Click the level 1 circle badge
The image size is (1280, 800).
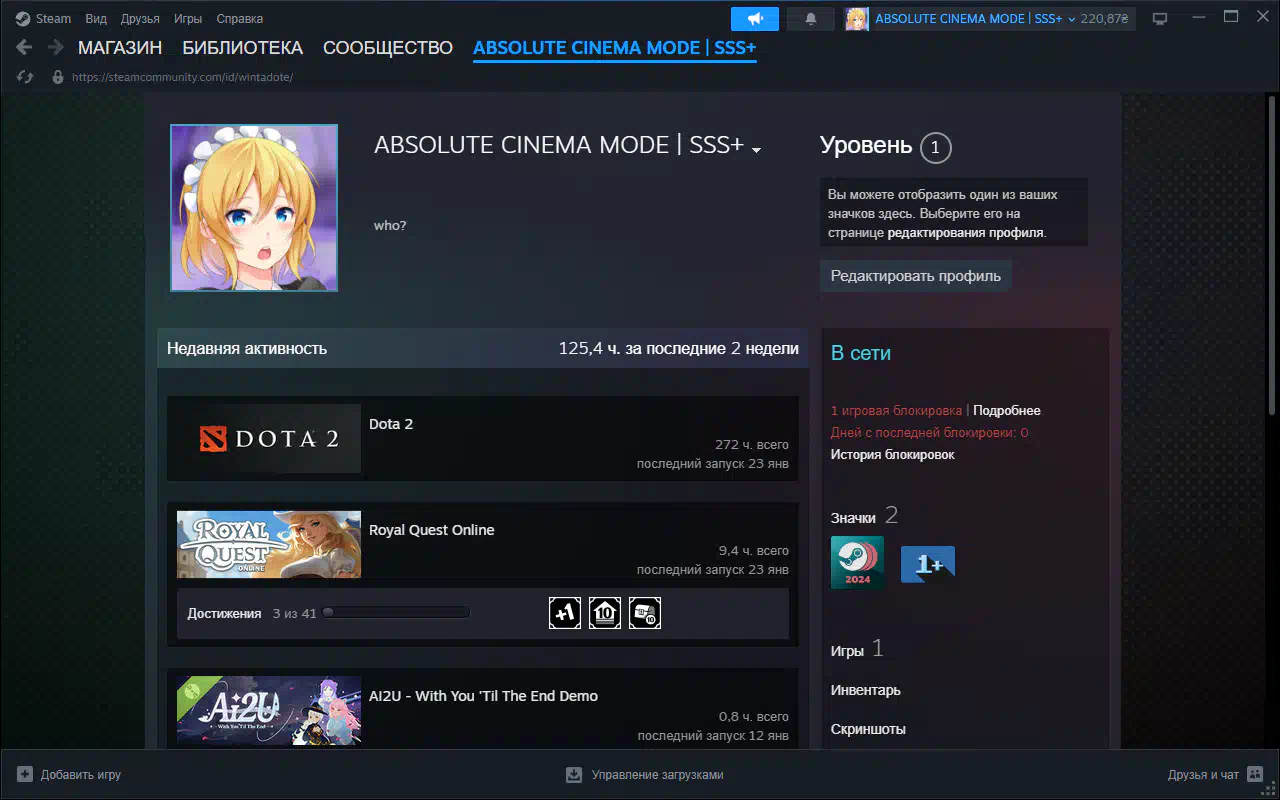[935, 148]
